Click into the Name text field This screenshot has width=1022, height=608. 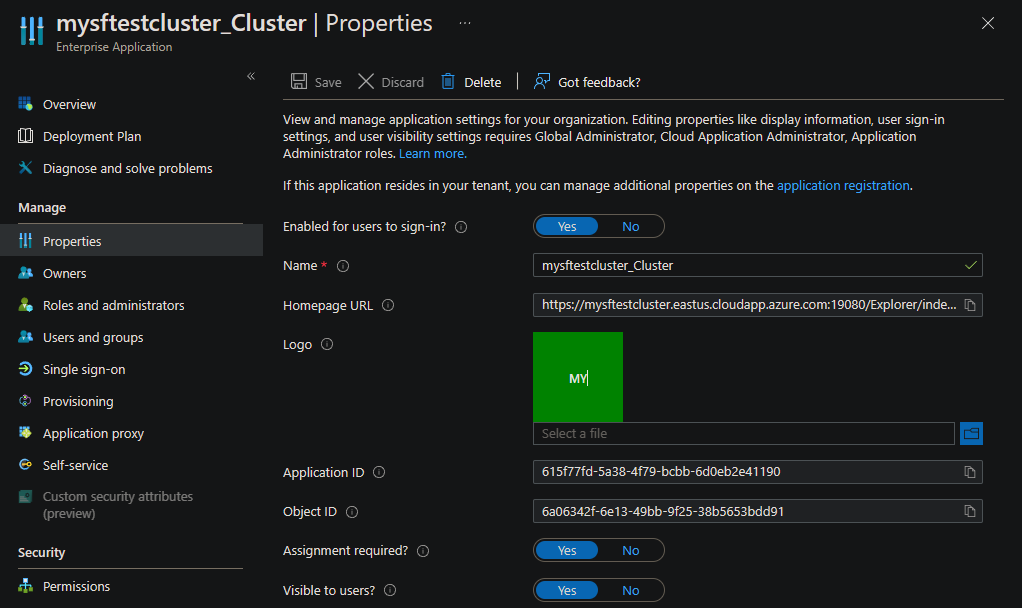click(757, 265)
